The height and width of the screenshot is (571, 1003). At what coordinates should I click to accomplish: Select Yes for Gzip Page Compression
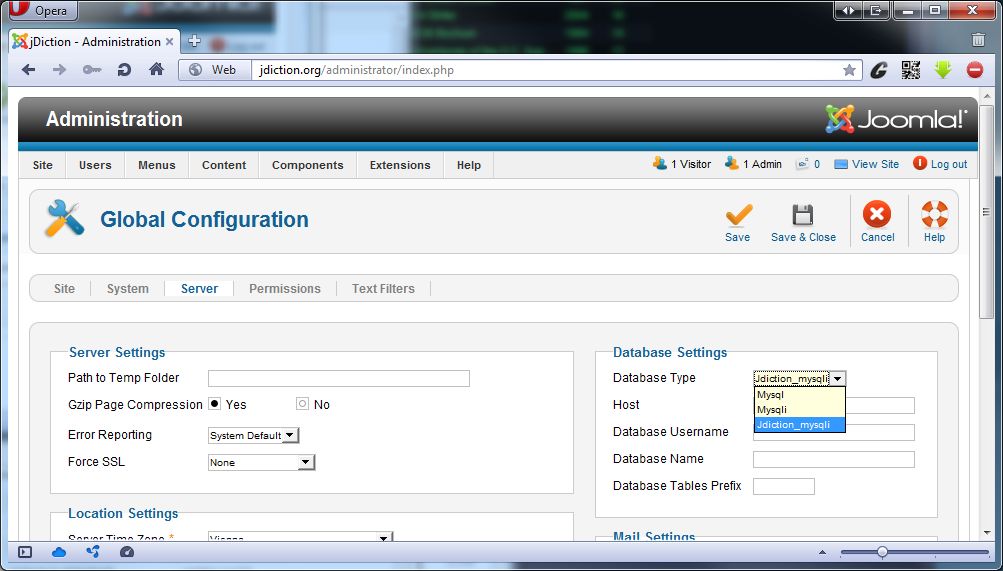point(214,404)
